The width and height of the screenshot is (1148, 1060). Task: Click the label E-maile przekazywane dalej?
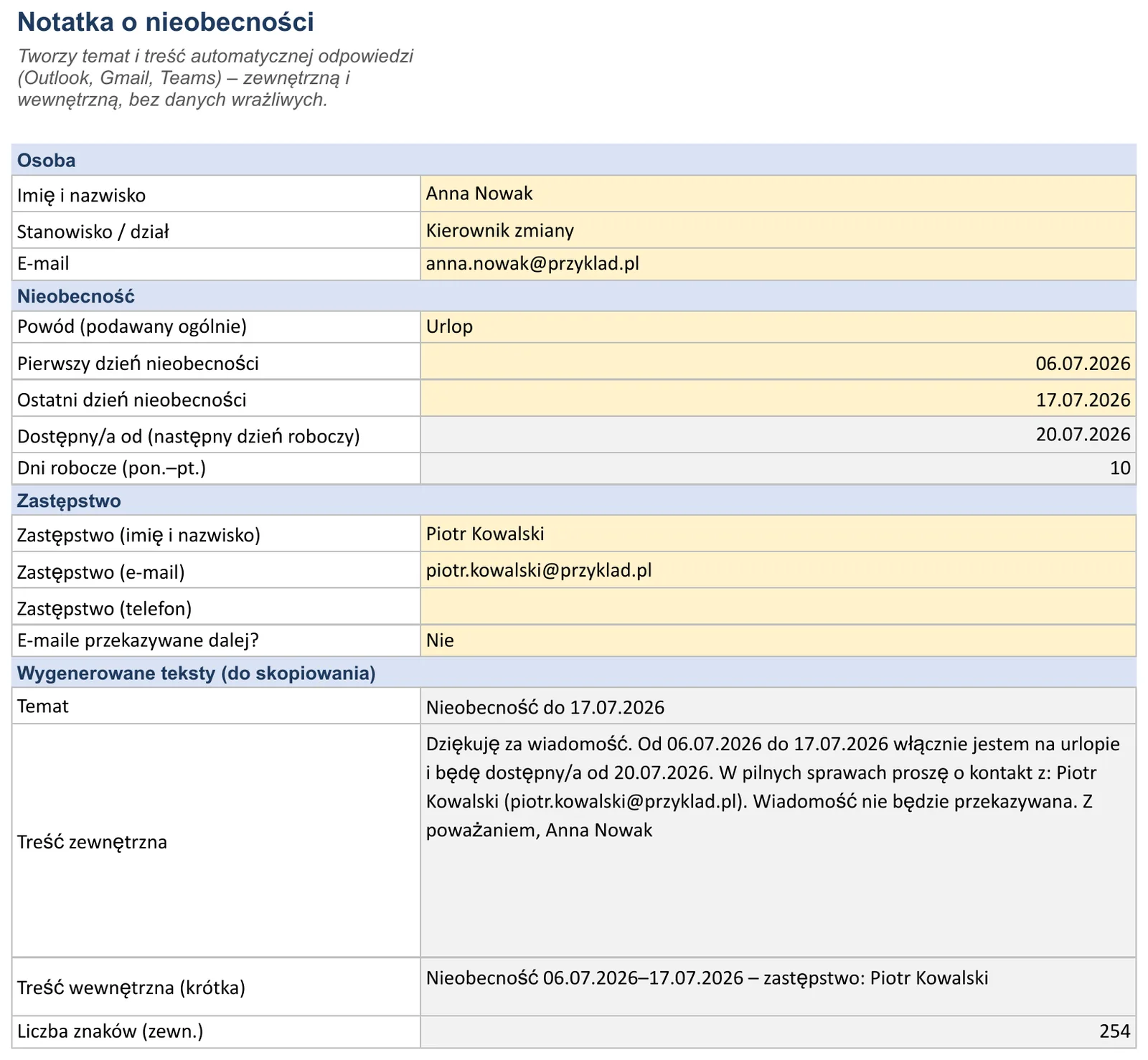point(138,640)
